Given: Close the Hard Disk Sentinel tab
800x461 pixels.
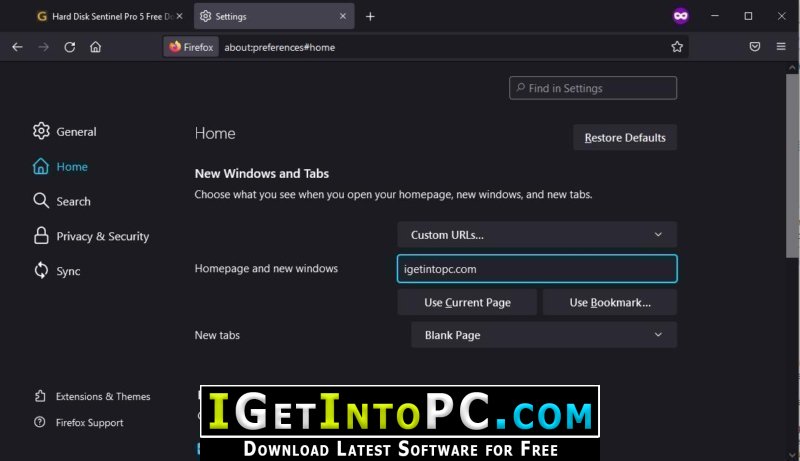Looking at the screenshot, I should click(180, 16).
